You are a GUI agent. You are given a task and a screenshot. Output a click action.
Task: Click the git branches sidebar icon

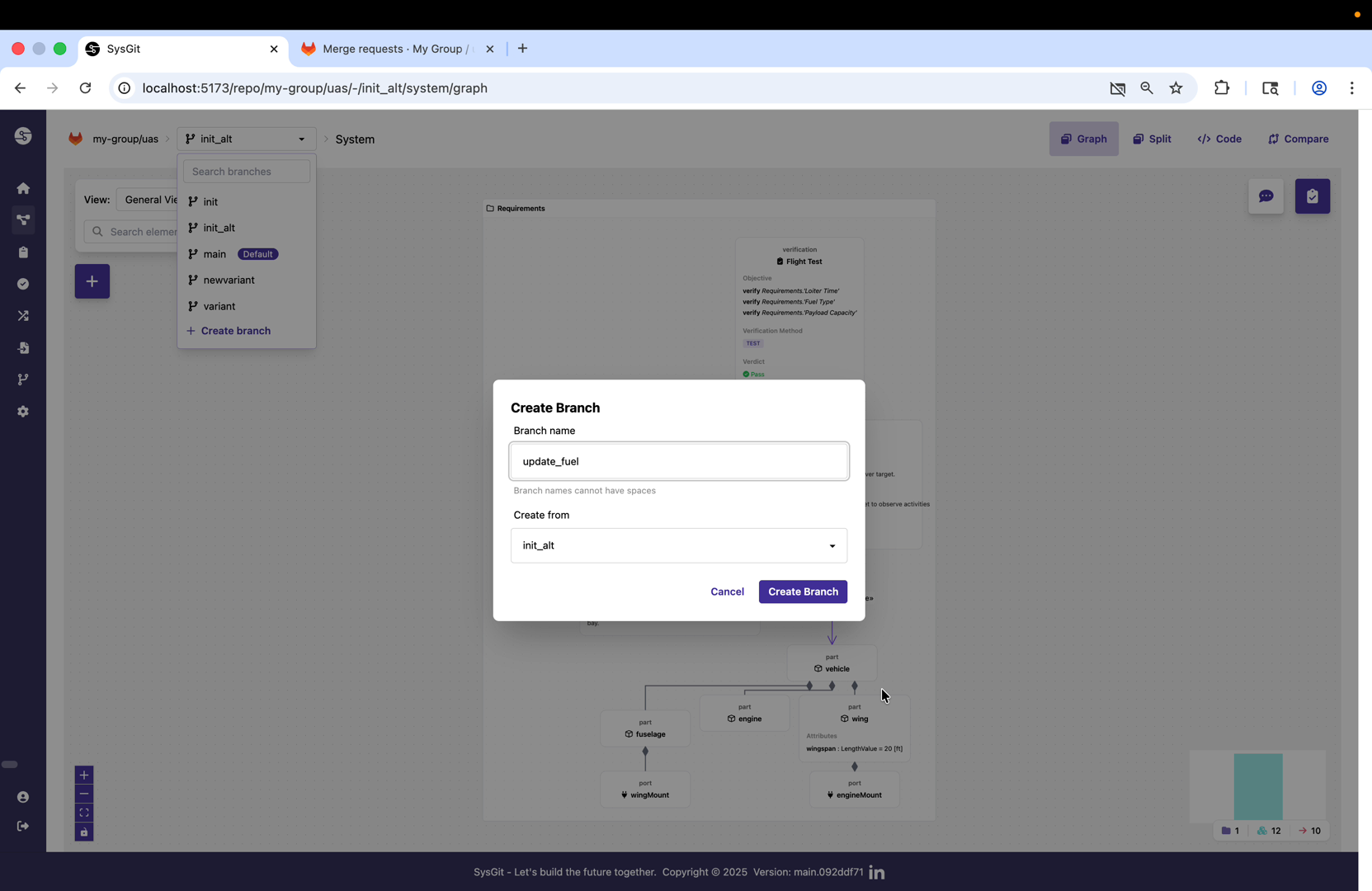[23, 379]
